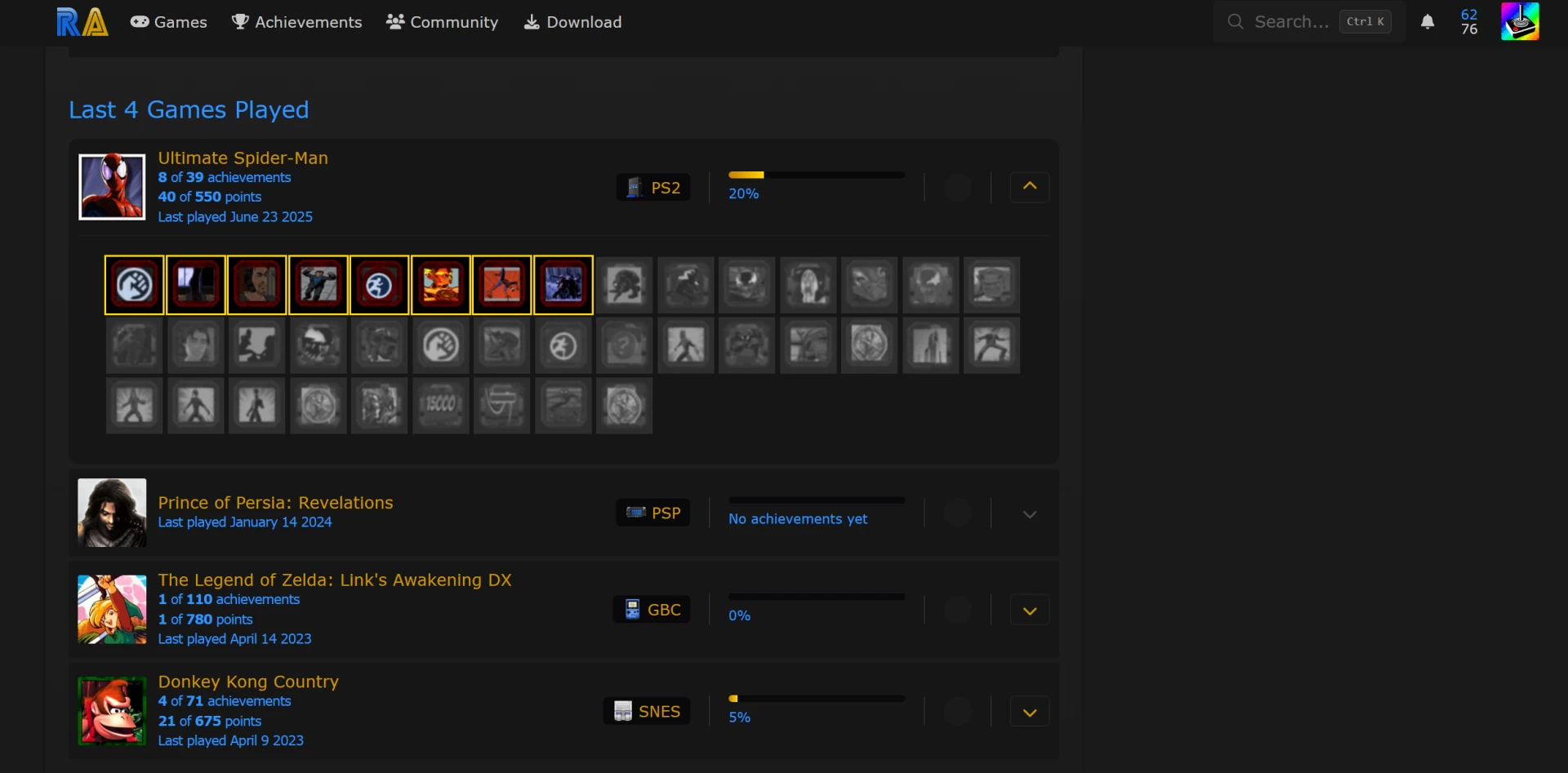Click the first unlocked Spider-Man achievement badge
Viewport: 1568px width, 773px height.
135,285
